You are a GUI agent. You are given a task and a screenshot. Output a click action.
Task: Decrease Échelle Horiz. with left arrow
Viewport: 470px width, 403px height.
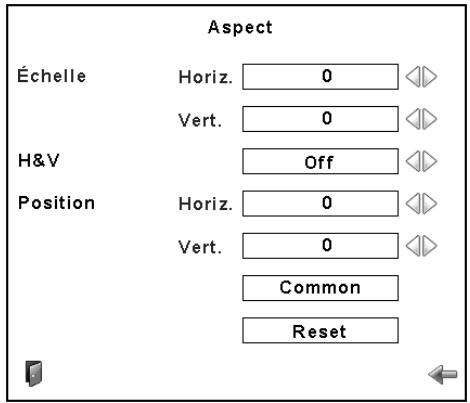413,77
